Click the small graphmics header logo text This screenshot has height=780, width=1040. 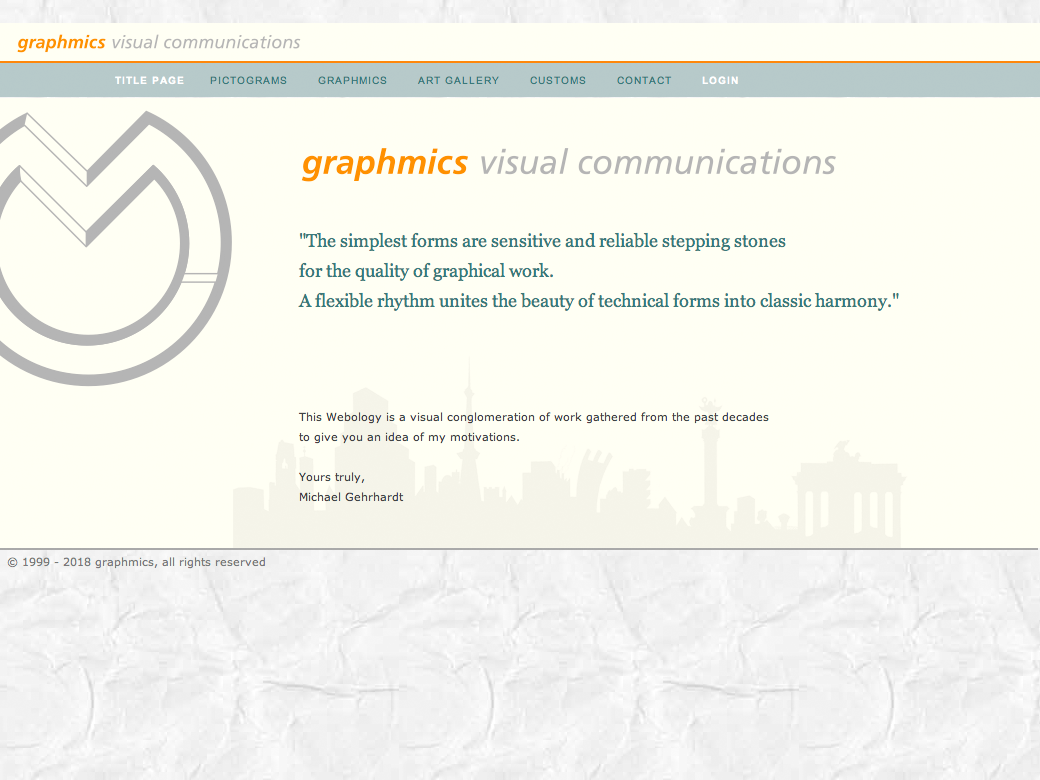[61, 42]
